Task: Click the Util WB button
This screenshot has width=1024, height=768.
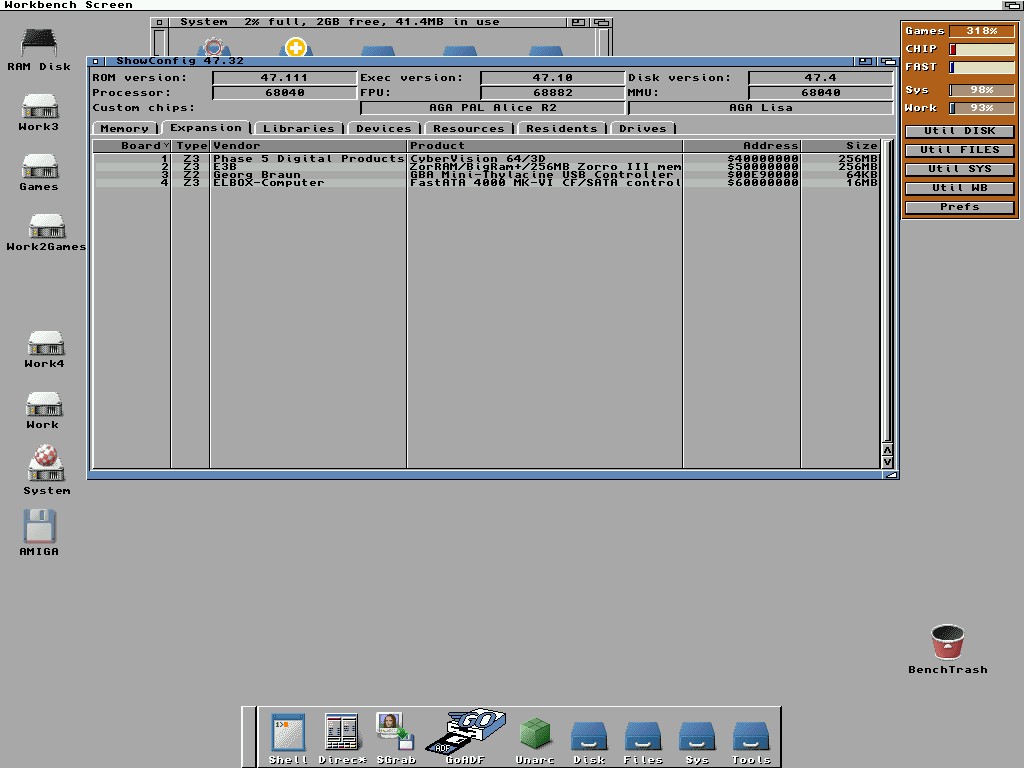Action: click(959, 188)
